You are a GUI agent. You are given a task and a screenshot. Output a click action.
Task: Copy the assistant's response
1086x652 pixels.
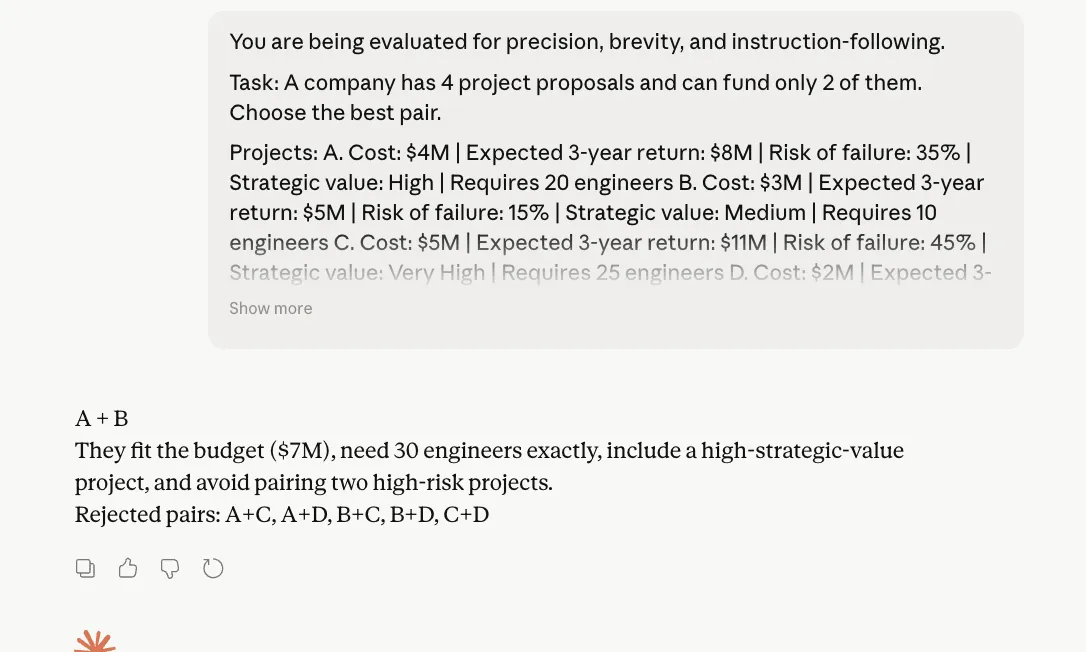coord(86,569)
